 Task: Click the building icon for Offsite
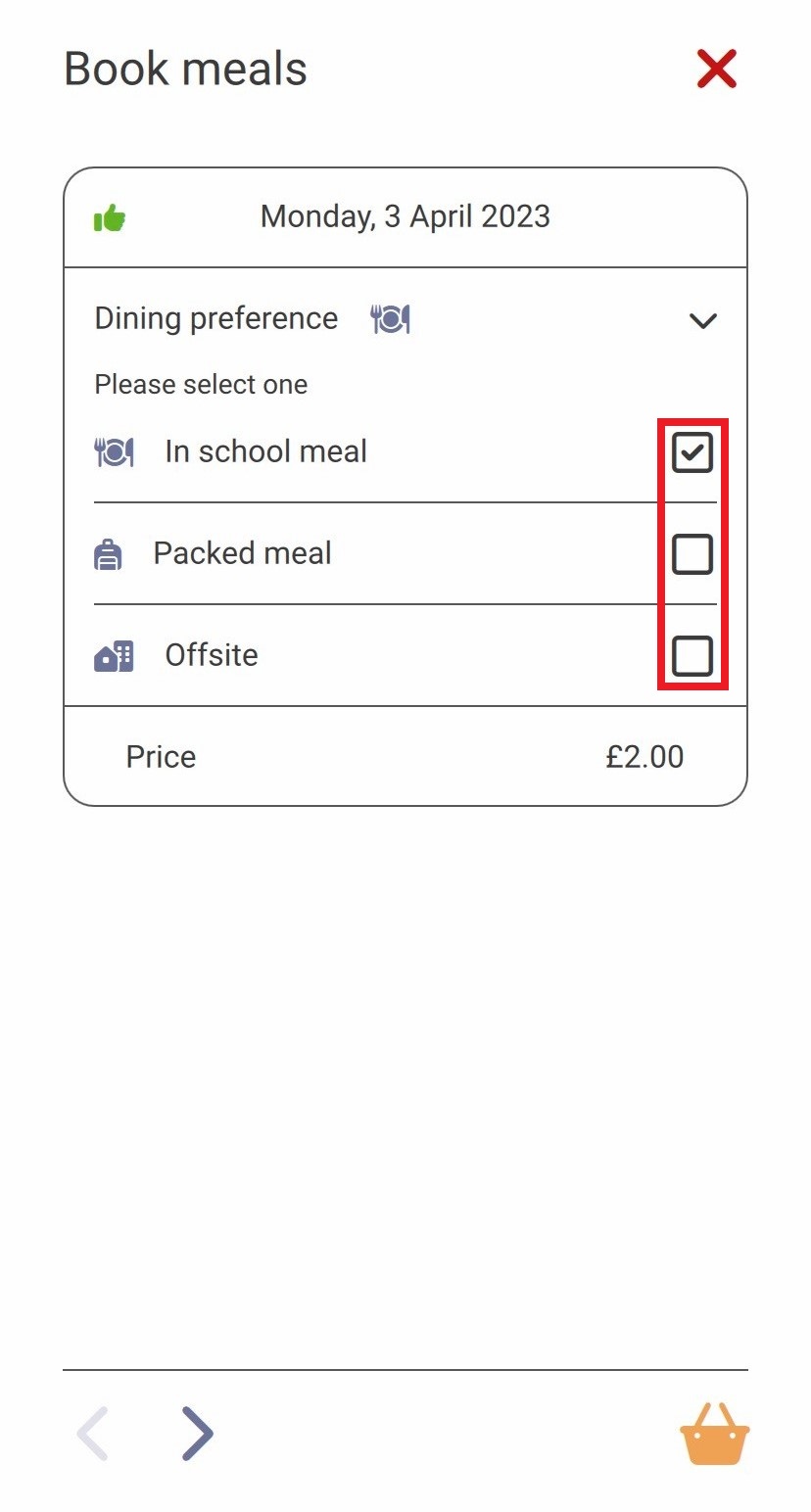click(x=114, y=655)
